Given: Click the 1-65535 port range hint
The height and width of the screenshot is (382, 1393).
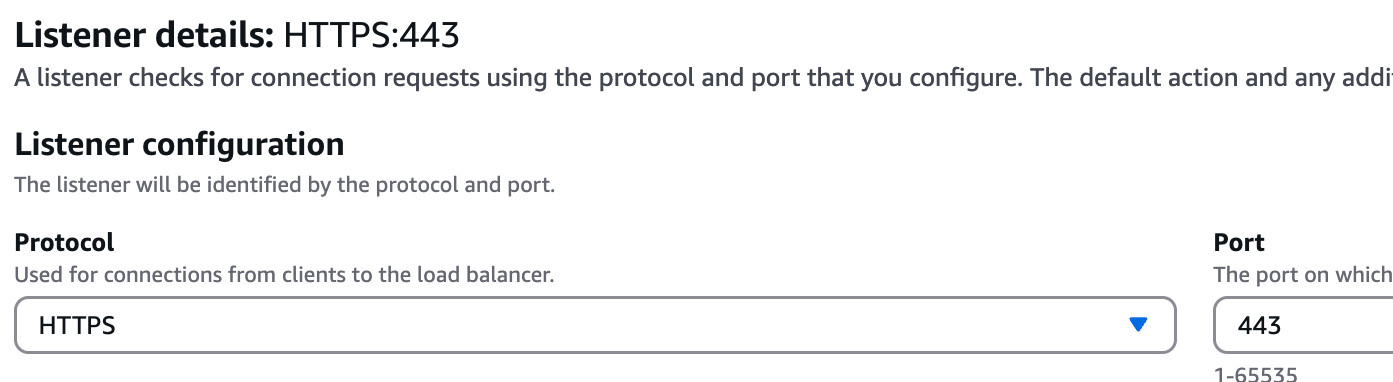Looking at the screenshot, I should [x=1255, y=375].
